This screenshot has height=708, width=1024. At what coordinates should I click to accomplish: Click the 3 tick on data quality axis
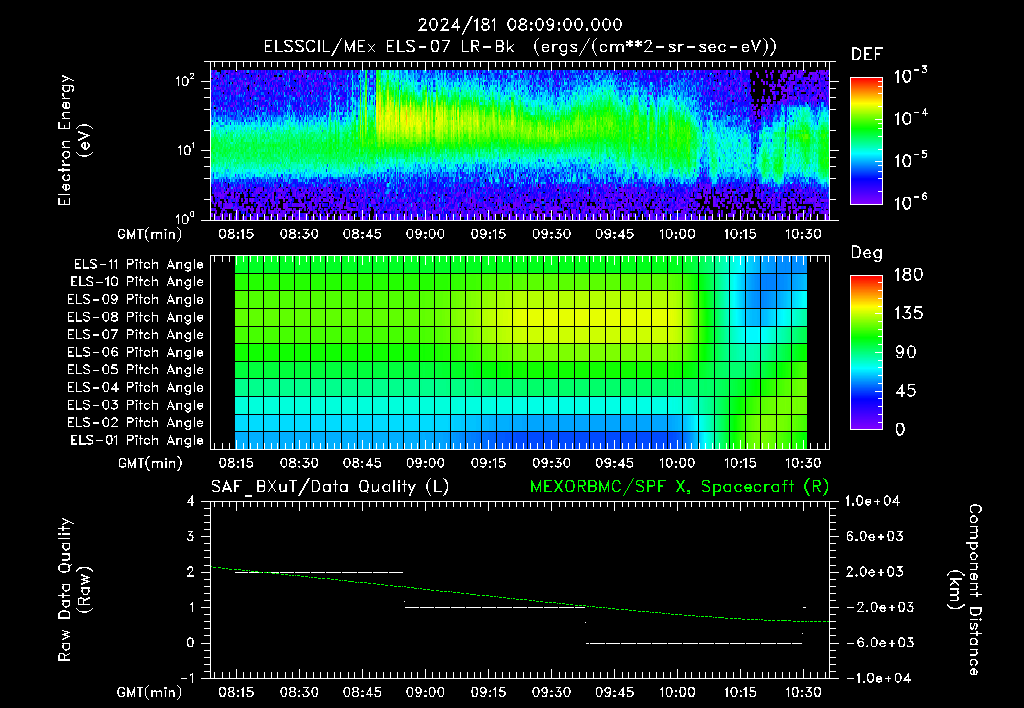pyautogui.click(x=191, y=536)
